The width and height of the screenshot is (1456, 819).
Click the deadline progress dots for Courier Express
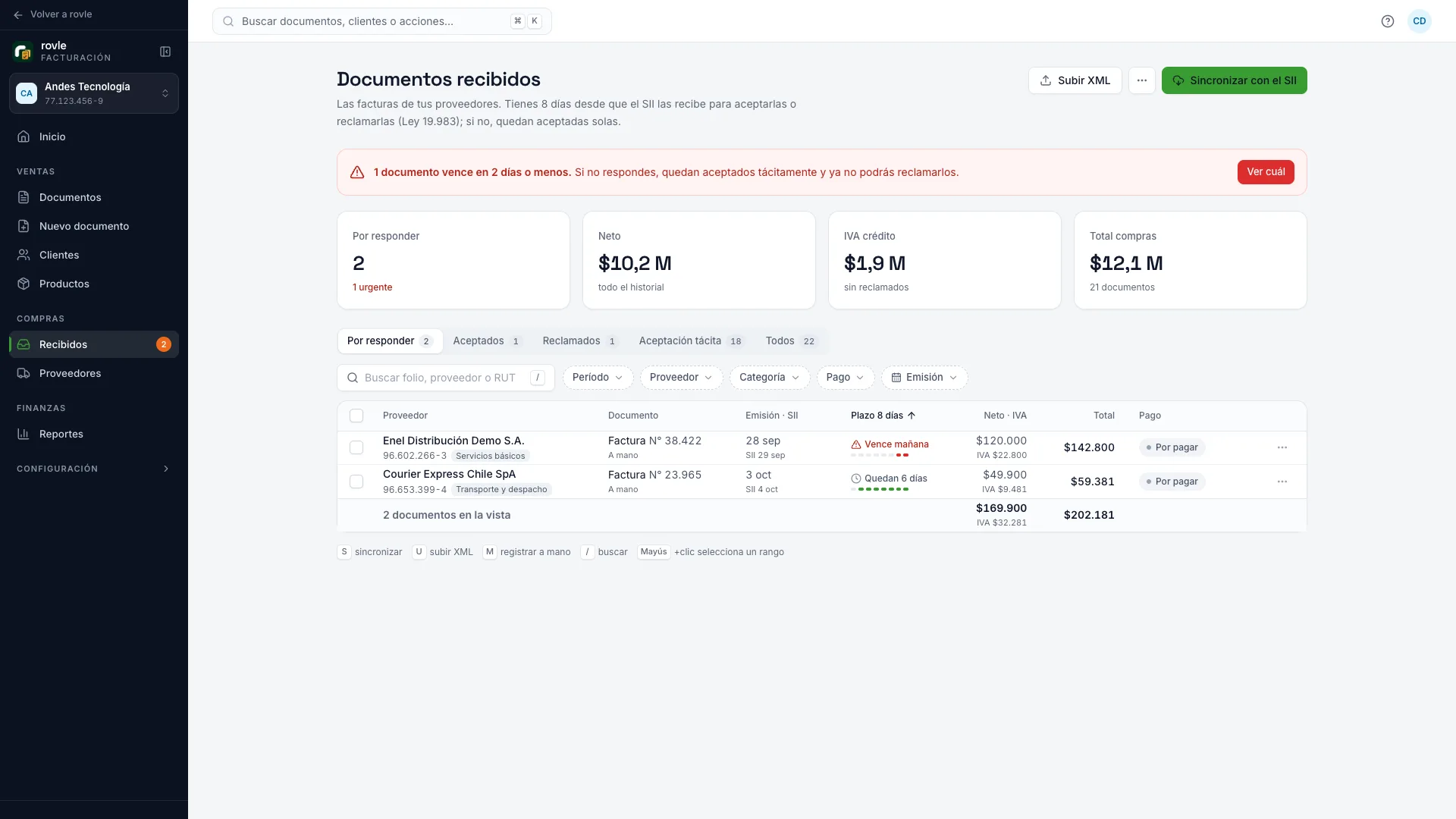coord(880,489)
